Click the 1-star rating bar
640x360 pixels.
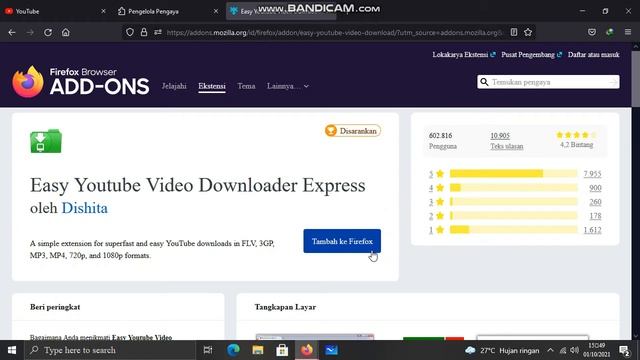pos(513,230)
